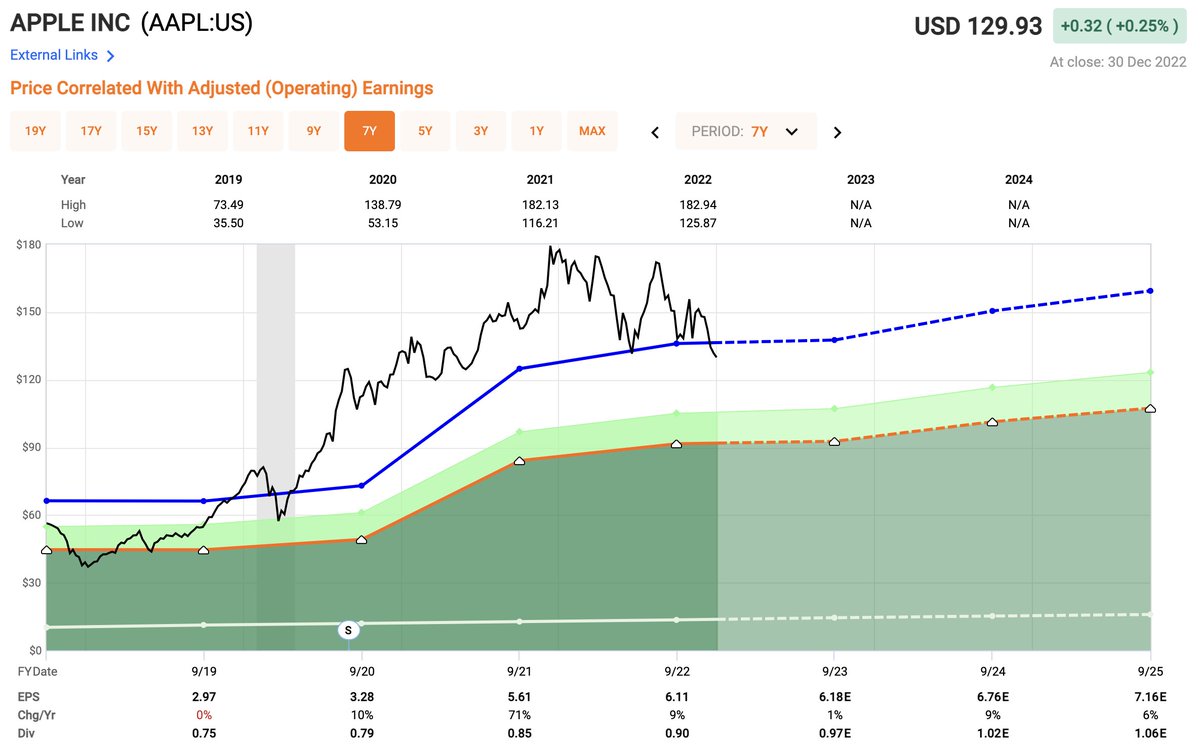Click the green +0.32 (+0.25%) change badge
The height and width of the screenshot is (746, 1200).
point(1120,23)
